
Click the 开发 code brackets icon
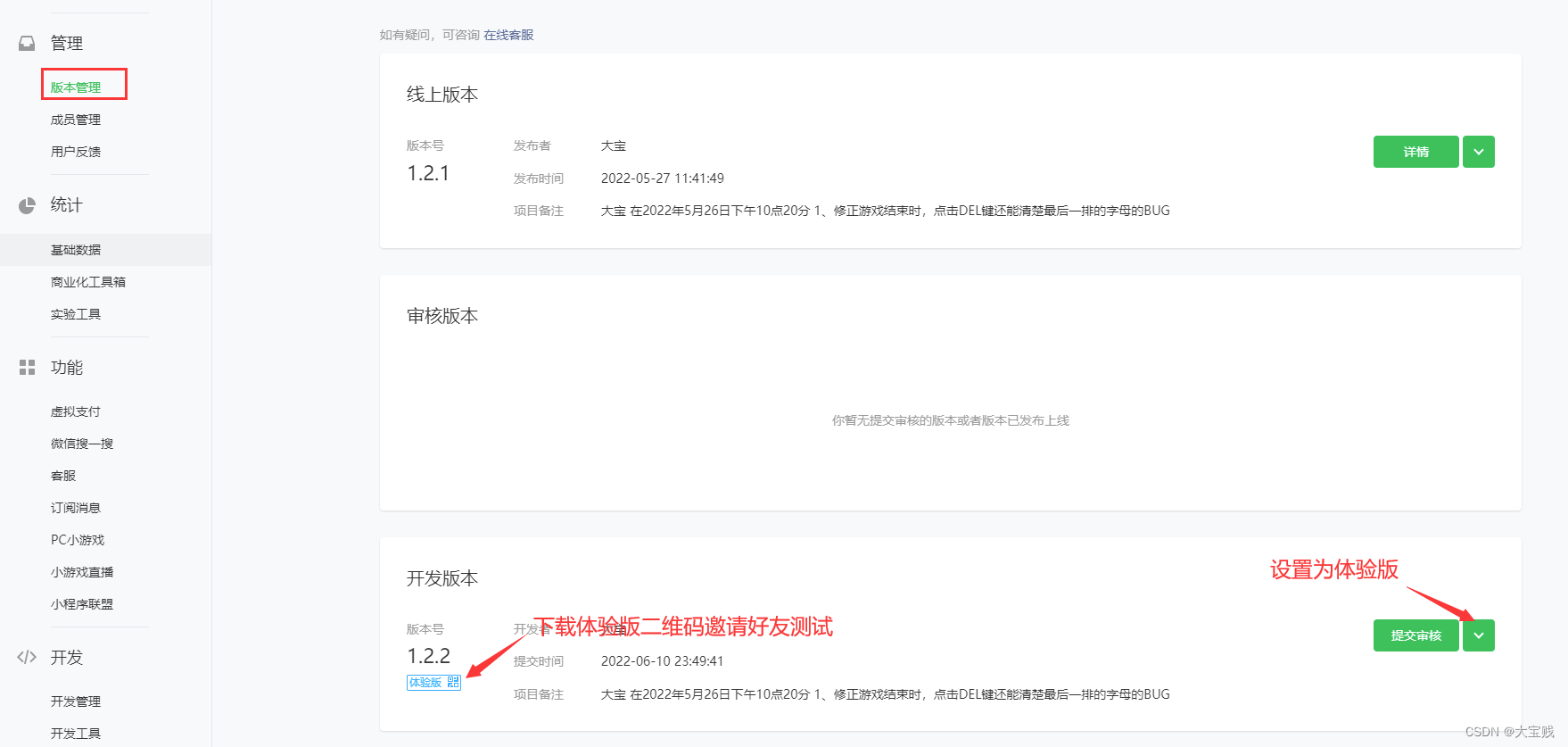click(x=27, y=658)
